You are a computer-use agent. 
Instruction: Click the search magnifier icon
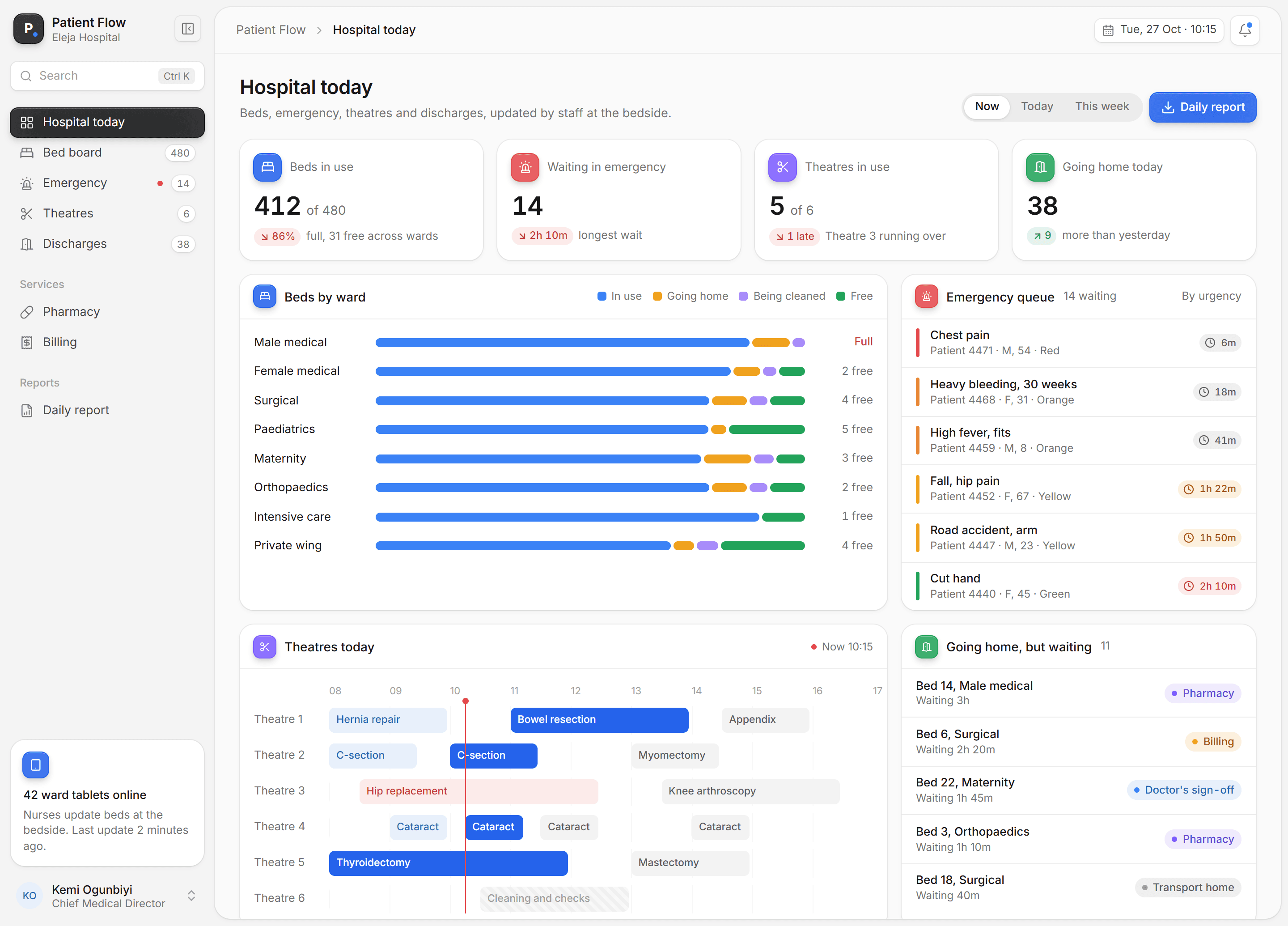click(25, 76)
